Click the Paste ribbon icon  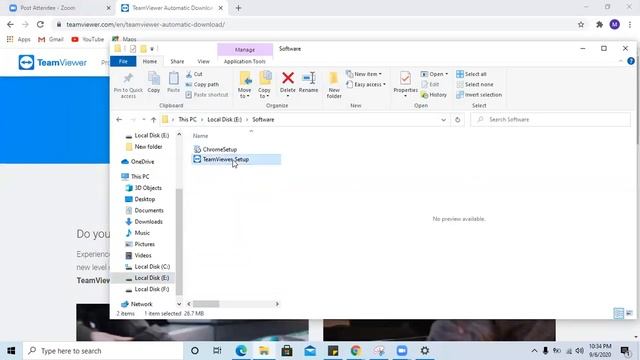tap(173, 82)
